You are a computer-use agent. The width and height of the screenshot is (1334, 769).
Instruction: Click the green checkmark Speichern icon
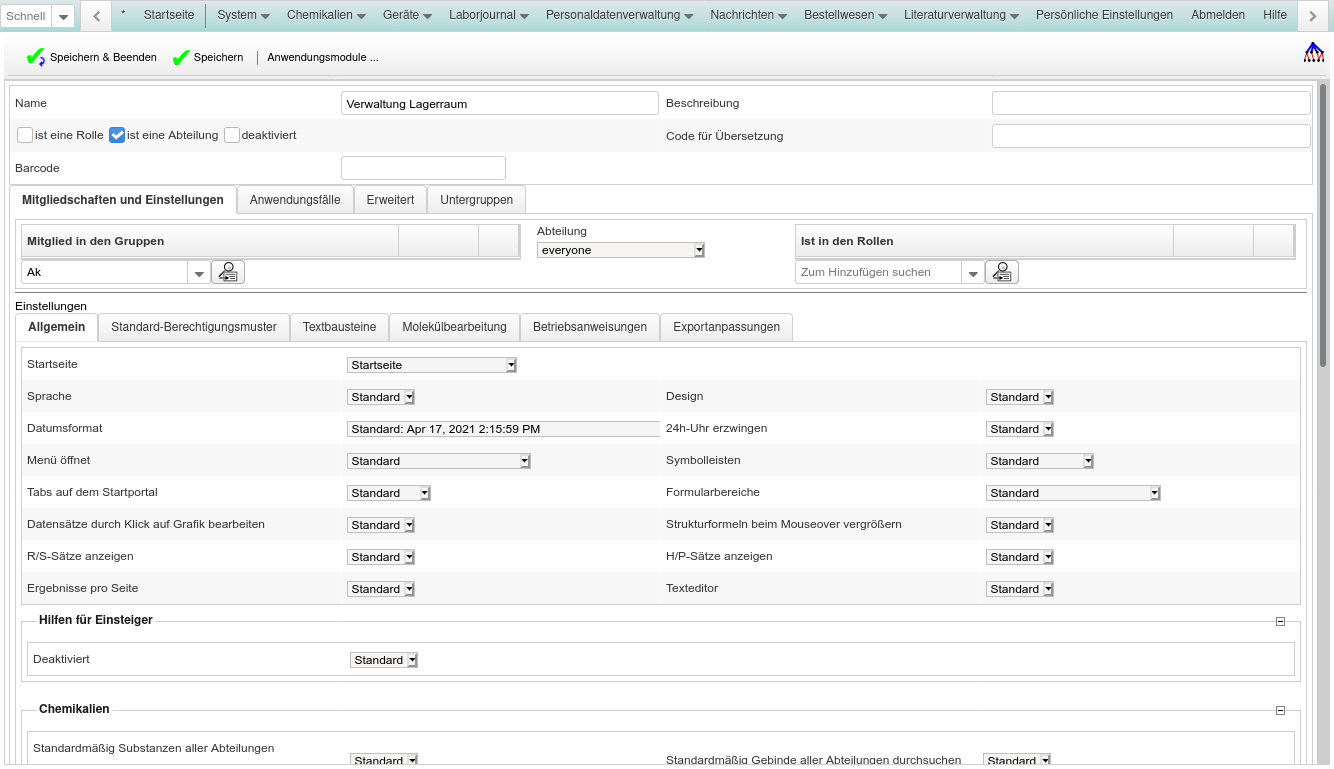(181, 58)
